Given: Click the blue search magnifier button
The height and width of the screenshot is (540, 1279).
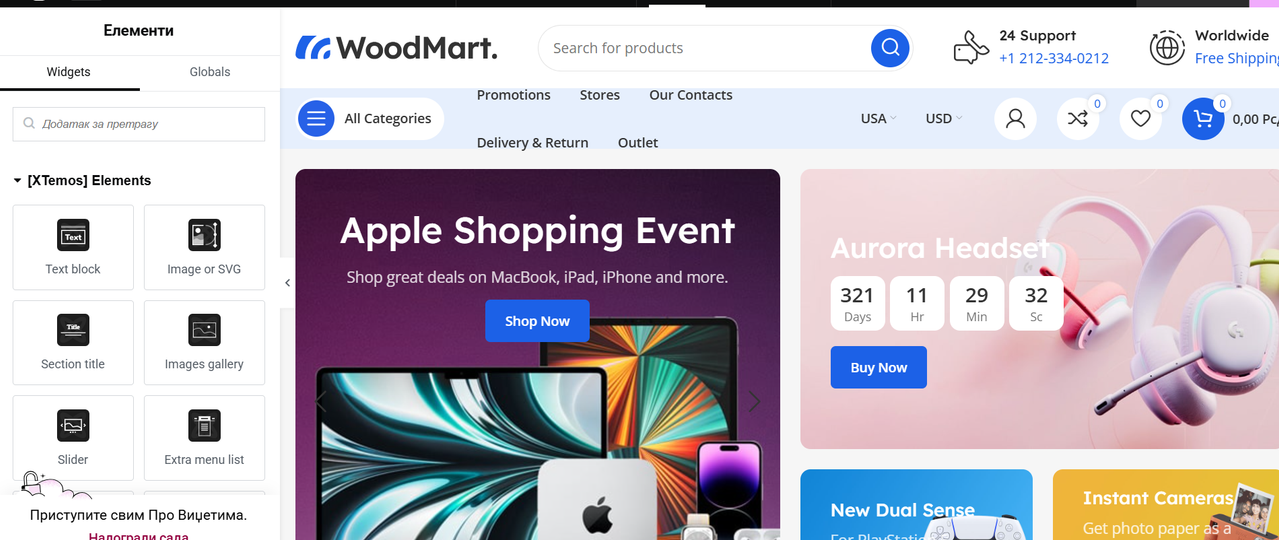Looking at the screenshot, I should point(890,47).
